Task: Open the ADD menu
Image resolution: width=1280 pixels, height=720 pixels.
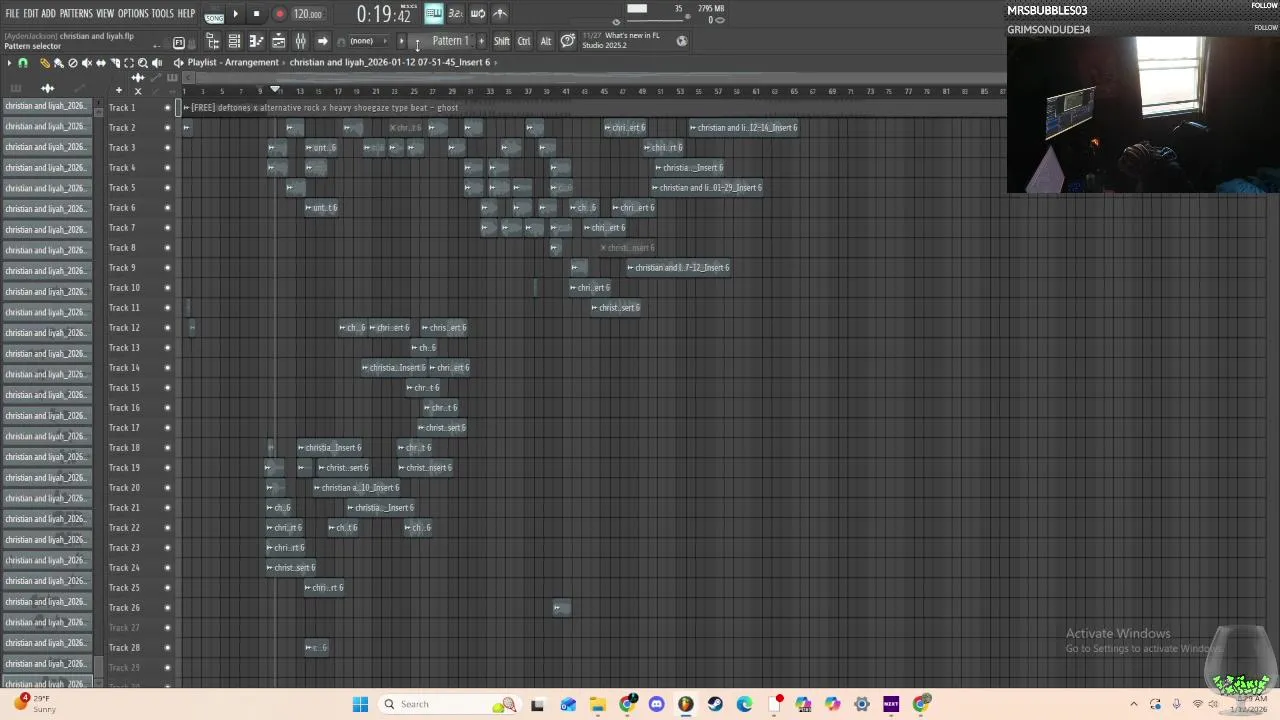Action: 49,13
